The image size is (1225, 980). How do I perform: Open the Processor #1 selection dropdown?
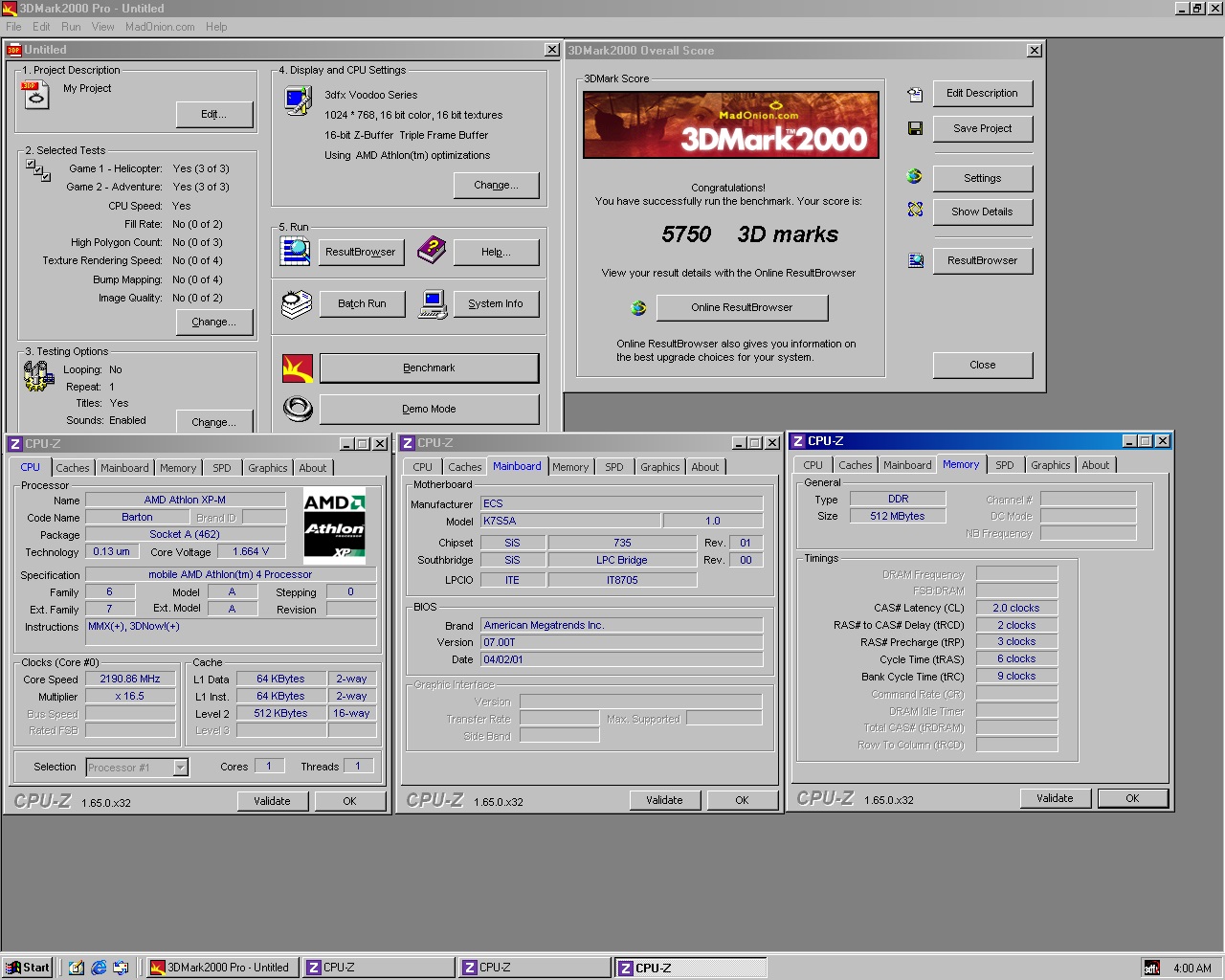[180, 768]
